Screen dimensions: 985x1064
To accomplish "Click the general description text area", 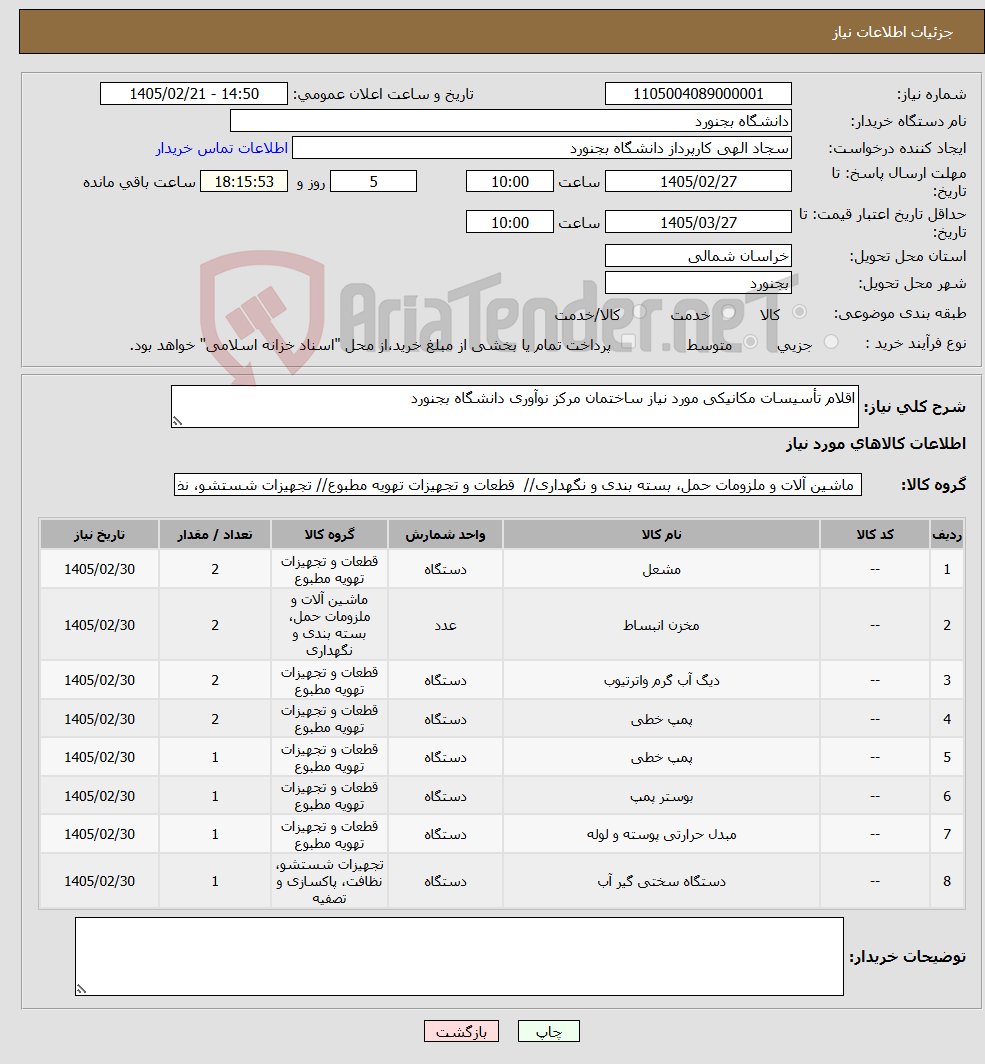I will coord(514,406).
